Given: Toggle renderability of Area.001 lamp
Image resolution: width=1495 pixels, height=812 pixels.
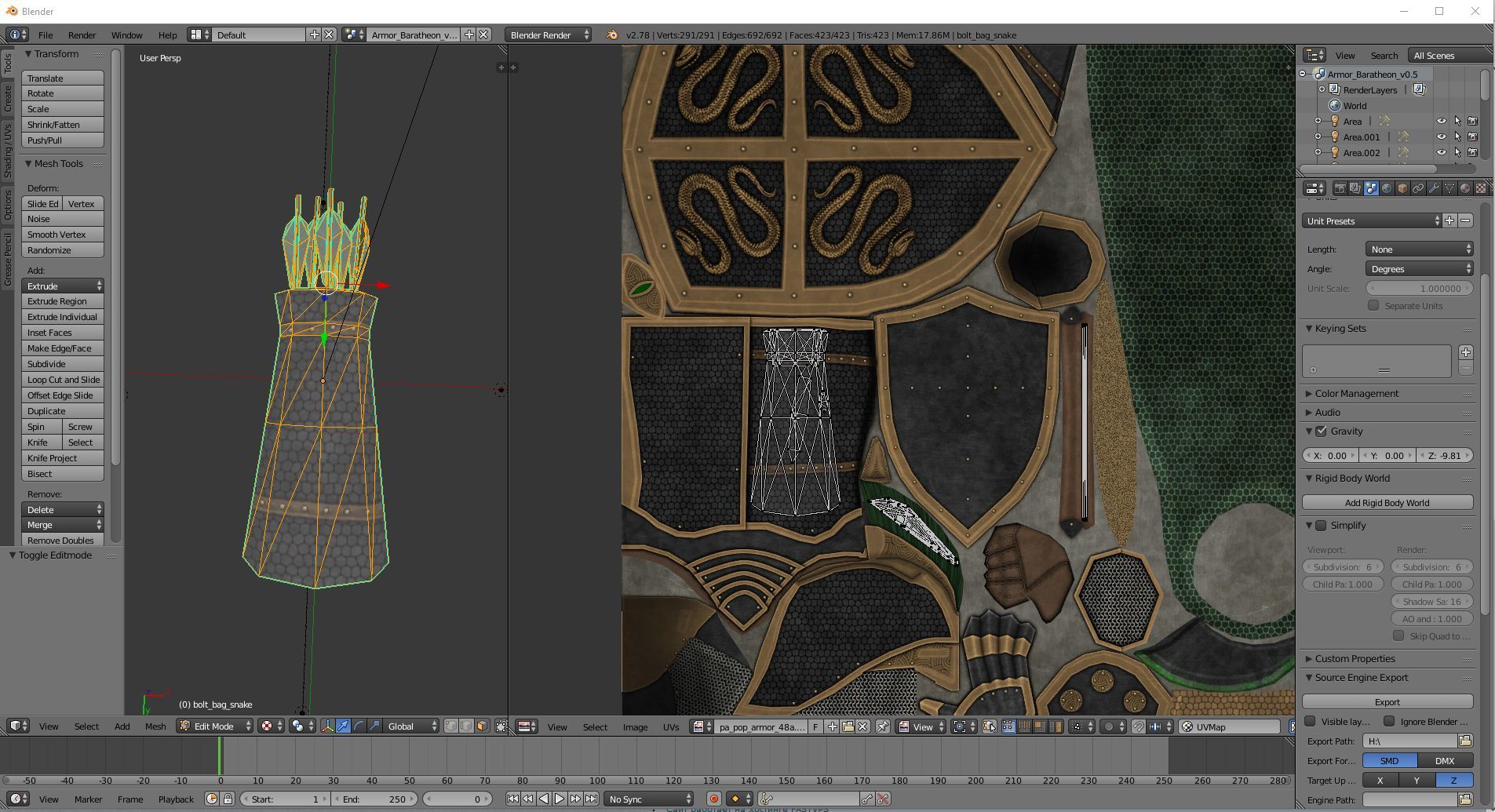Looking at the screenshot, I should 1473,137.
